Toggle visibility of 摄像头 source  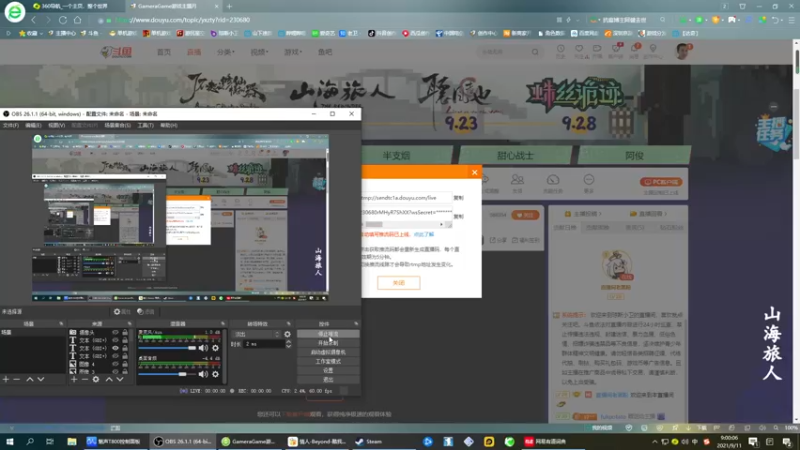[x=115, y=333]
